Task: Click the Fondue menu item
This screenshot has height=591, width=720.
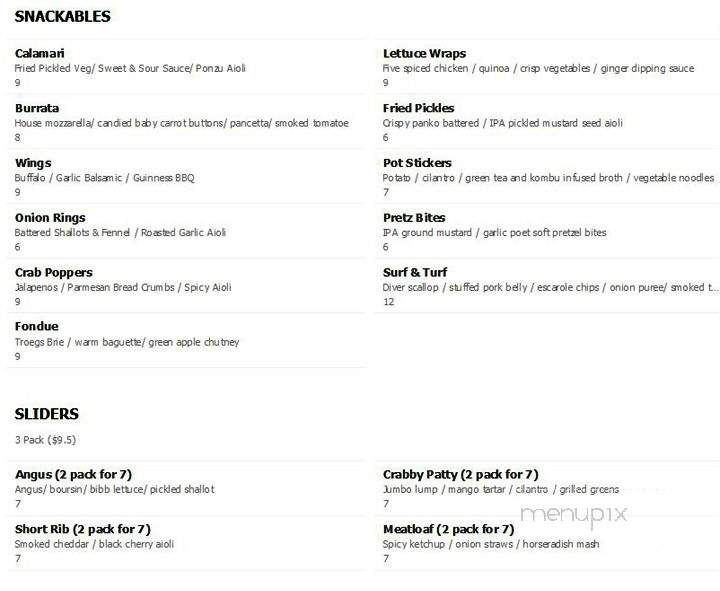Action: pyautogui.click(x=36, y=326)
